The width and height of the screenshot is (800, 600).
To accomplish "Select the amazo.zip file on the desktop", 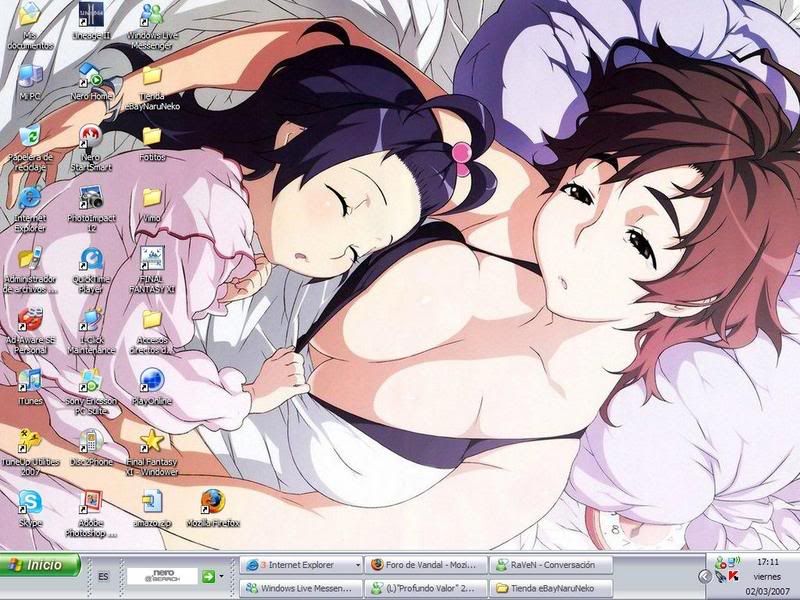I will (x=152, y=509).
